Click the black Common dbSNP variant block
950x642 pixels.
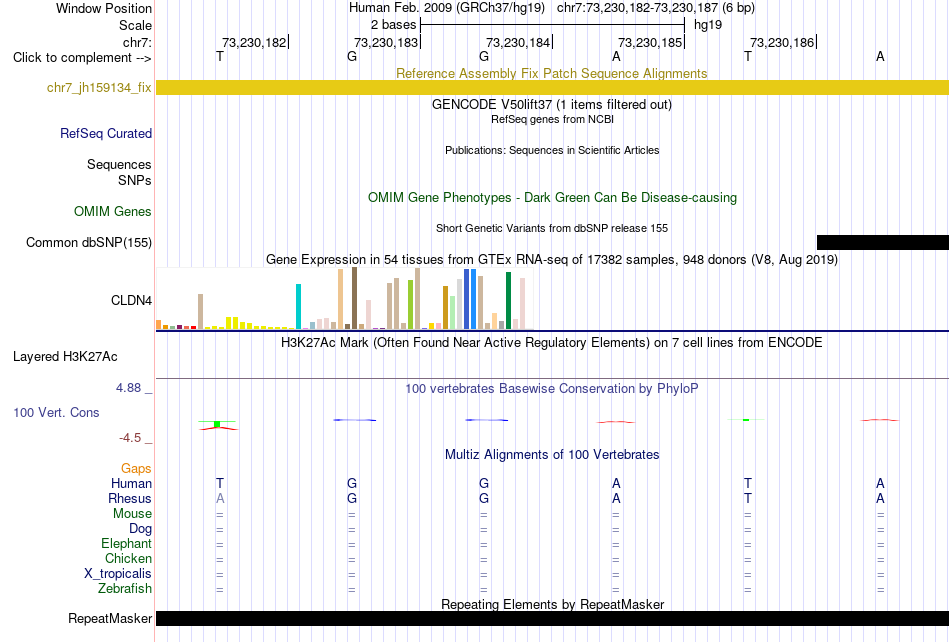(883, 242)
